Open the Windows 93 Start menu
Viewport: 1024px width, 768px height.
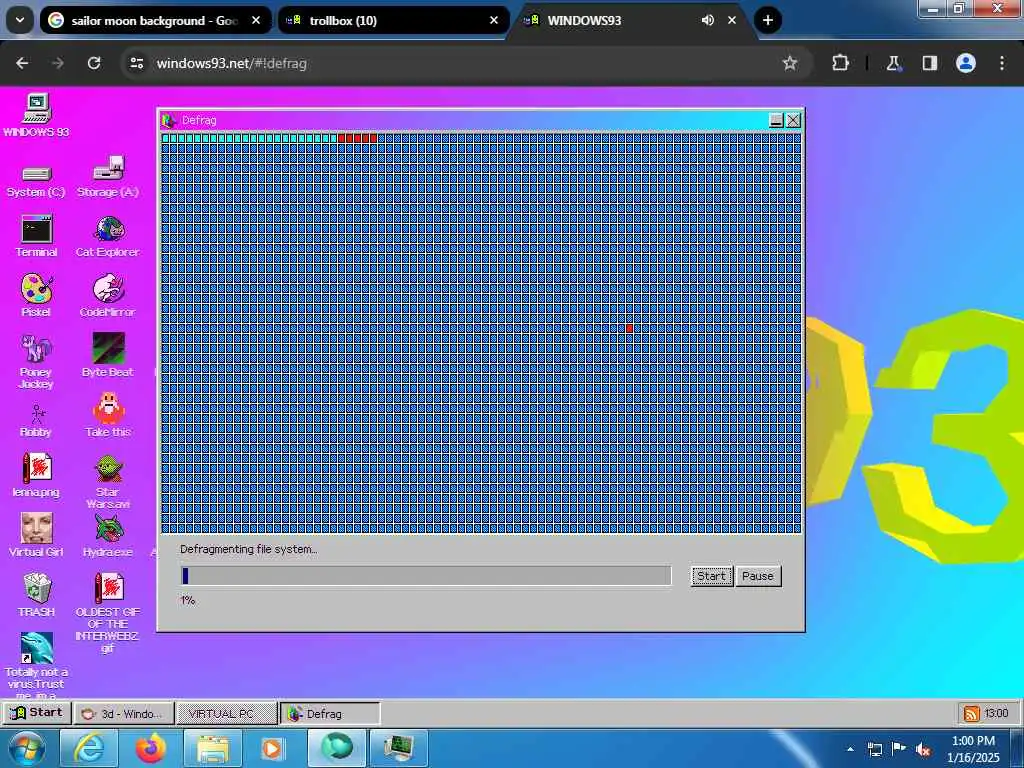tap(36, 713)
